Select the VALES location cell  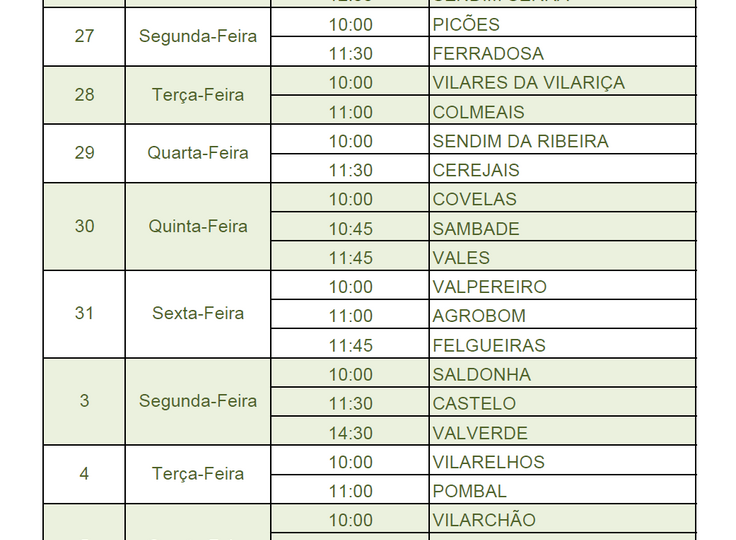562,256
